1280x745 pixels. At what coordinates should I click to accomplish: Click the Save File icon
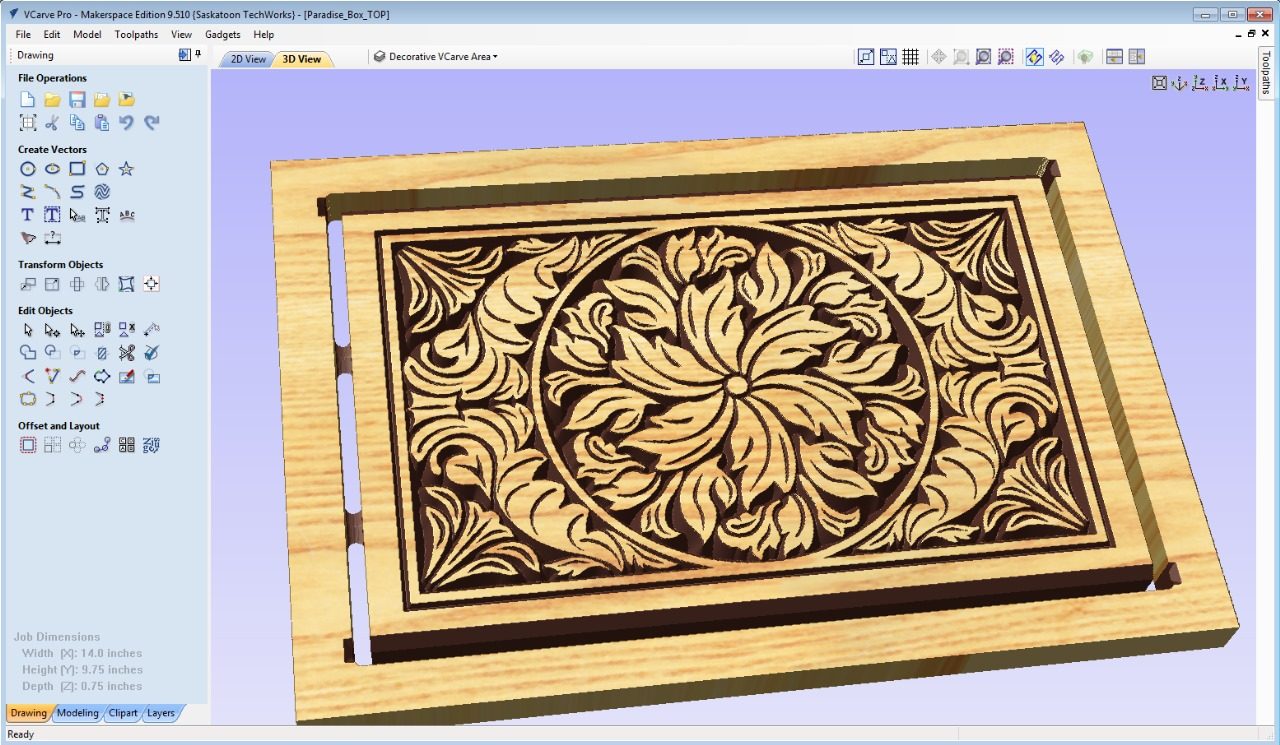(x=77, y=100)
